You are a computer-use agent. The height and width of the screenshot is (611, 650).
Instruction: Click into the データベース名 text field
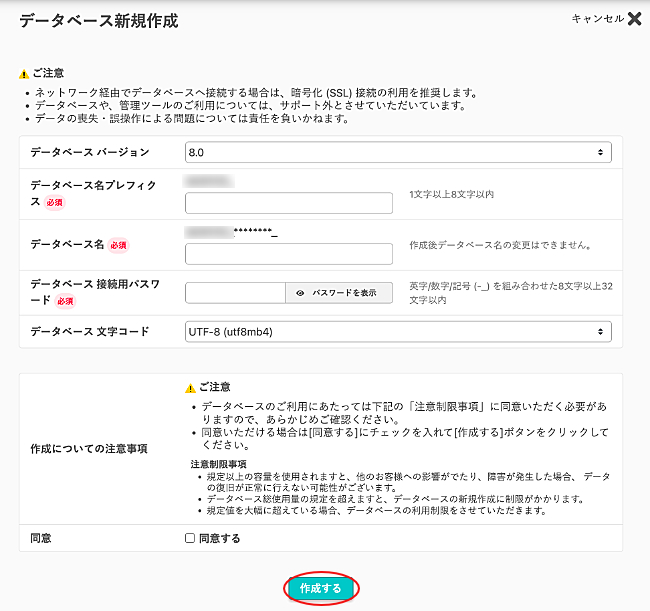(289, 254)
